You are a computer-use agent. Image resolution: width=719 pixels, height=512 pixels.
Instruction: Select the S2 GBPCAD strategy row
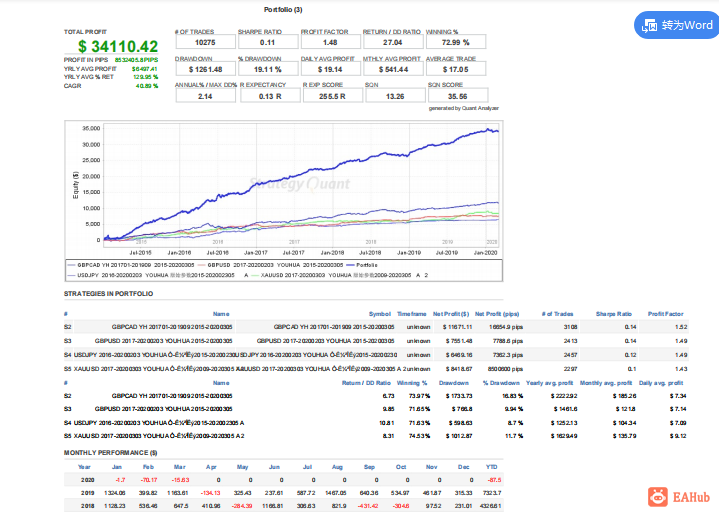point(376,327)
